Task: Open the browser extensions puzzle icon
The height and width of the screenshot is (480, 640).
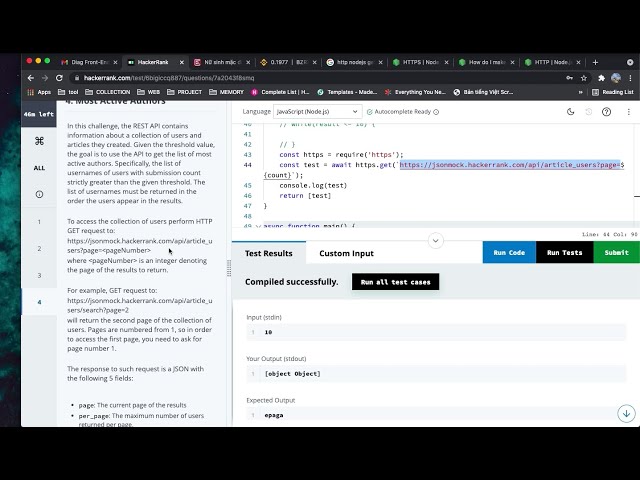Action: coord(601,78)
